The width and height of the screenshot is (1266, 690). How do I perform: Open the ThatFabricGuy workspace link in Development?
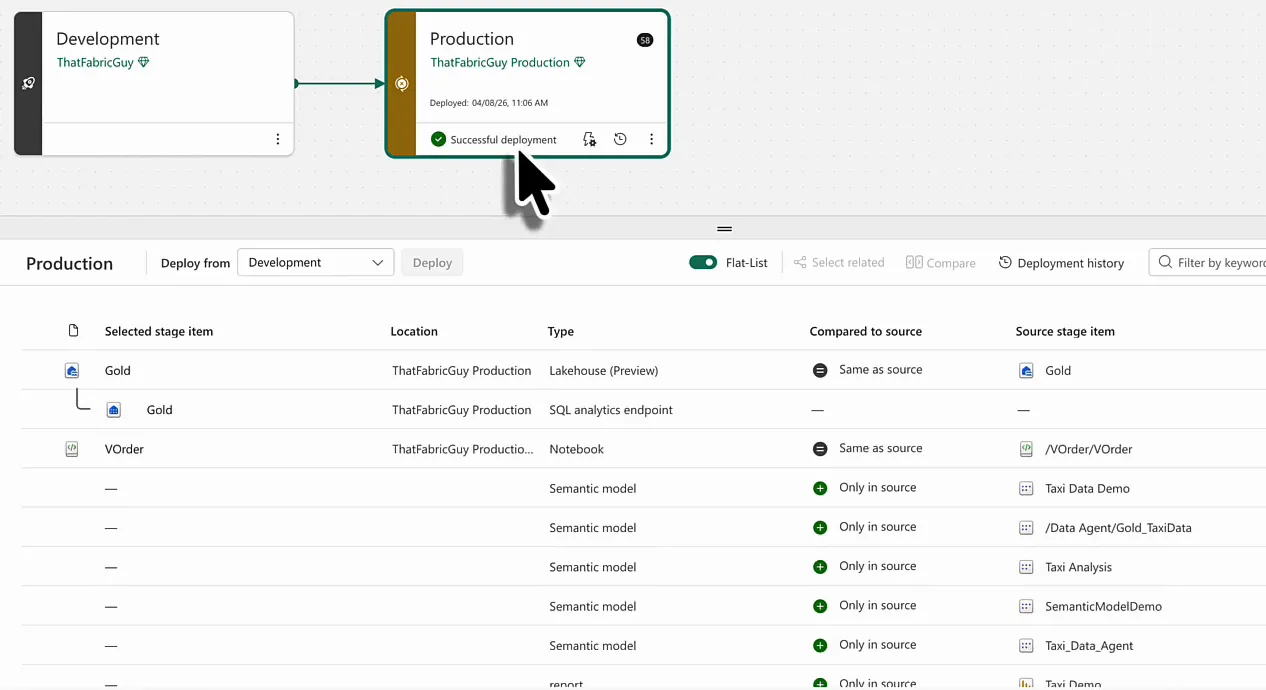(x=95, y=62)
